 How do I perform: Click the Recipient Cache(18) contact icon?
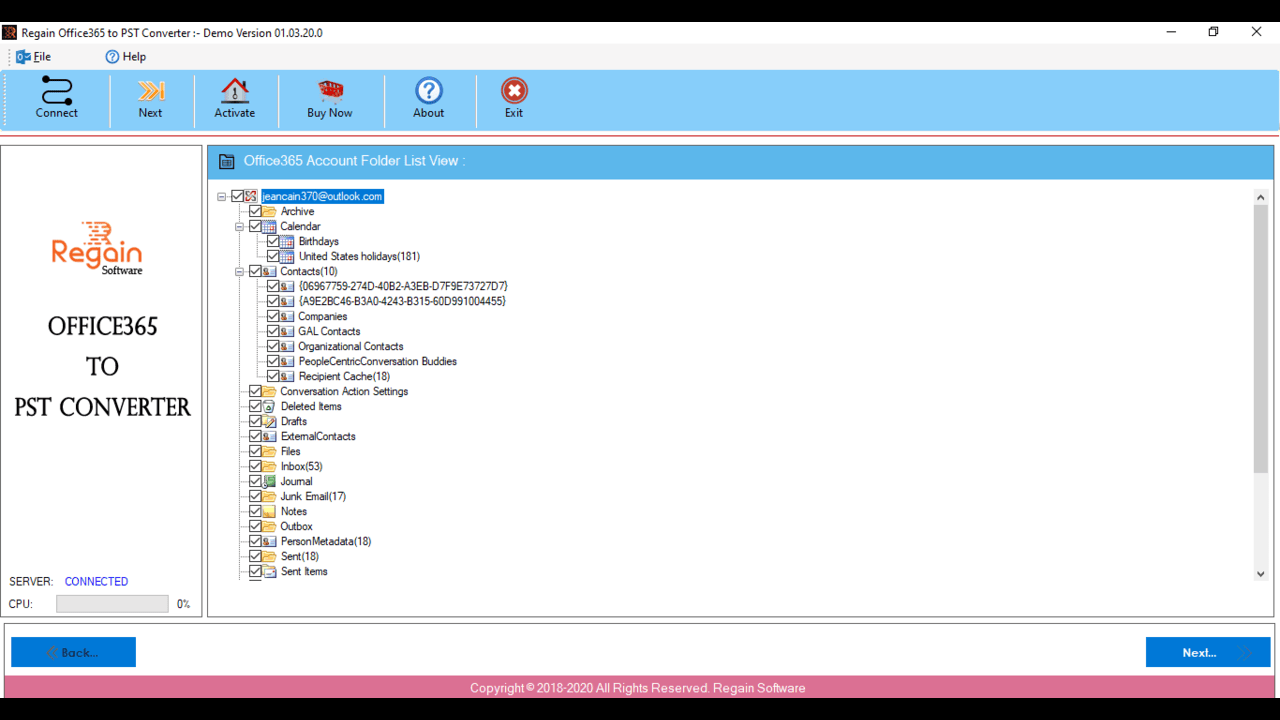click(287, 376)
